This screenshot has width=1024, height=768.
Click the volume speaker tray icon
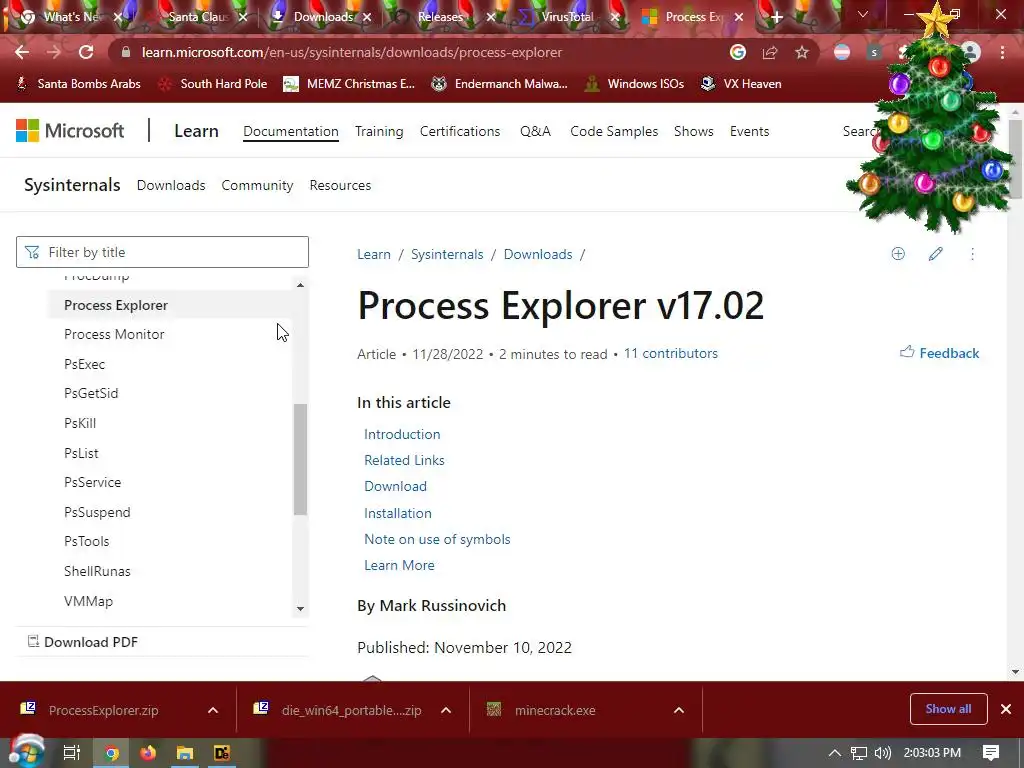(882, 753)
